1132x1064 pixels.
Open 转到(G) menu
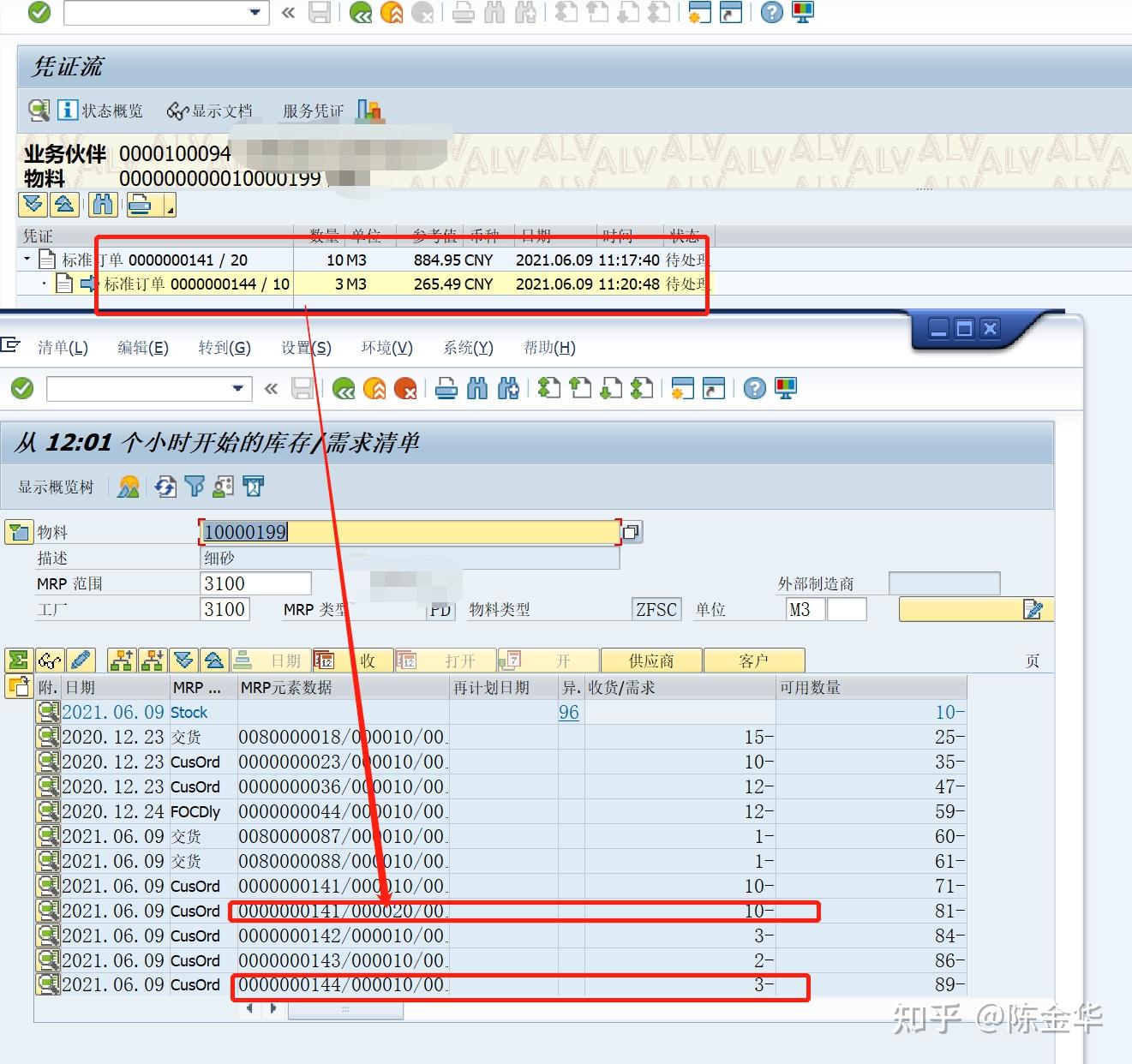click(x=225, y=347)
